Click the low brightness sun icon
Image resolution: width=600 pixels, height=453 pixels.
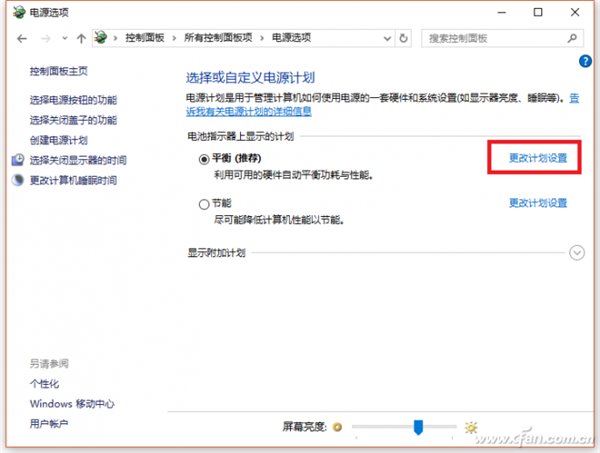click(x=338, y=428)
